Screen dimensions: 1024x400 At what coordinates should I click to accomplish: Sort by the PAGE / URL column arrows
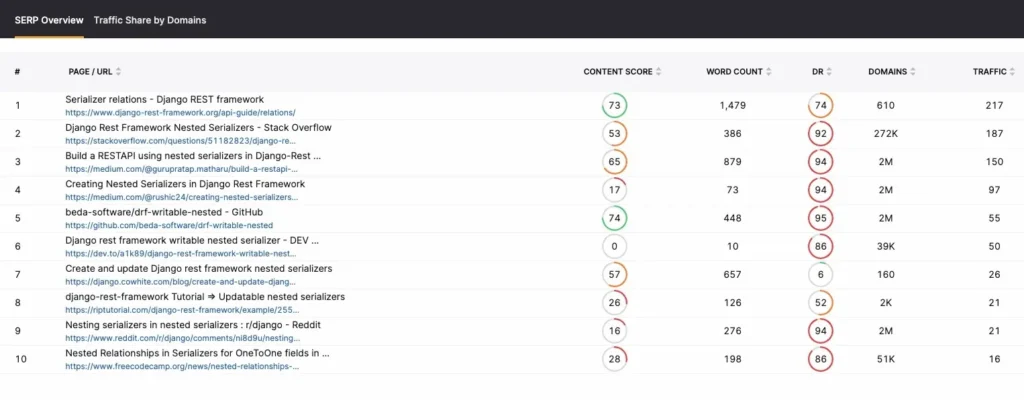click(x=119, y=72)
